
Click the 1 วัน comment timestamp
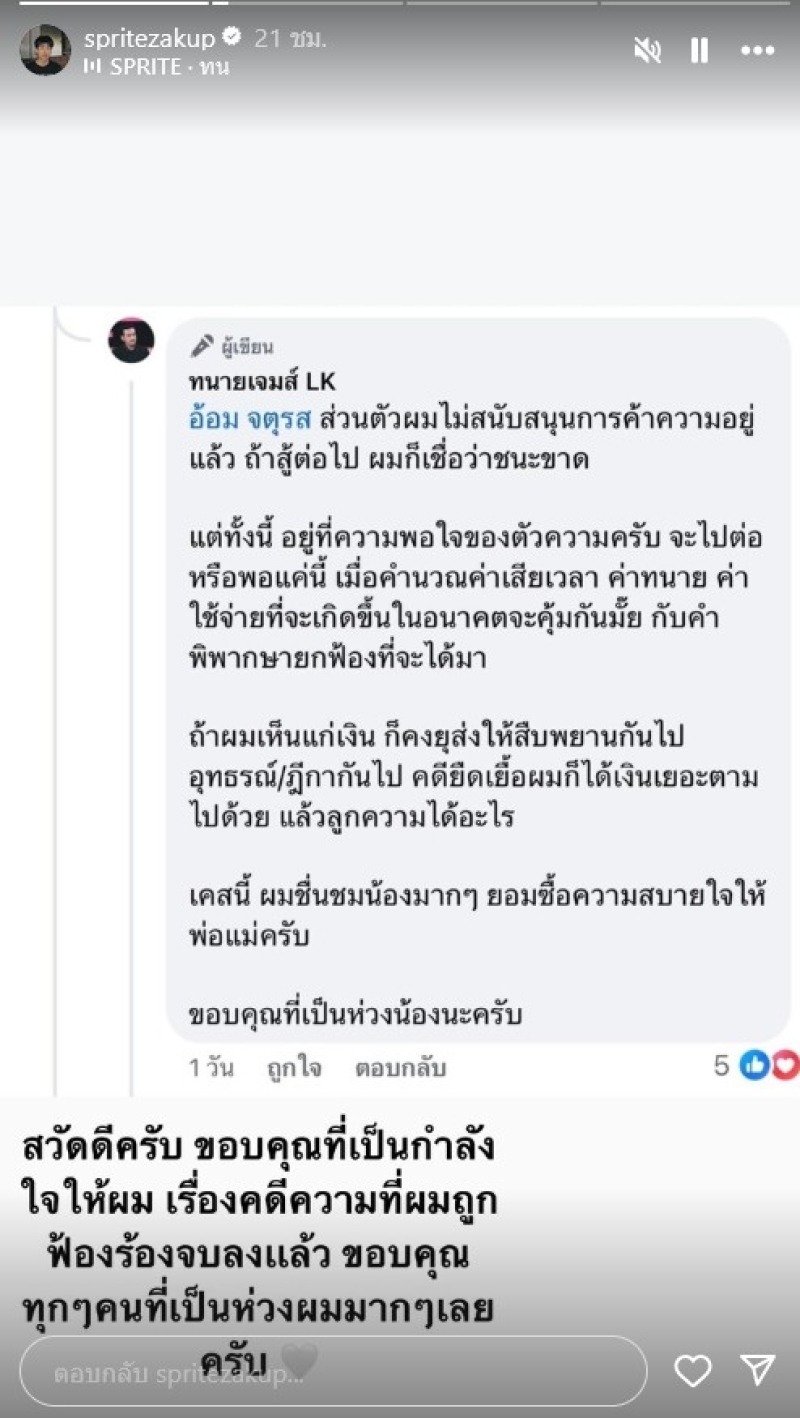211,1068
